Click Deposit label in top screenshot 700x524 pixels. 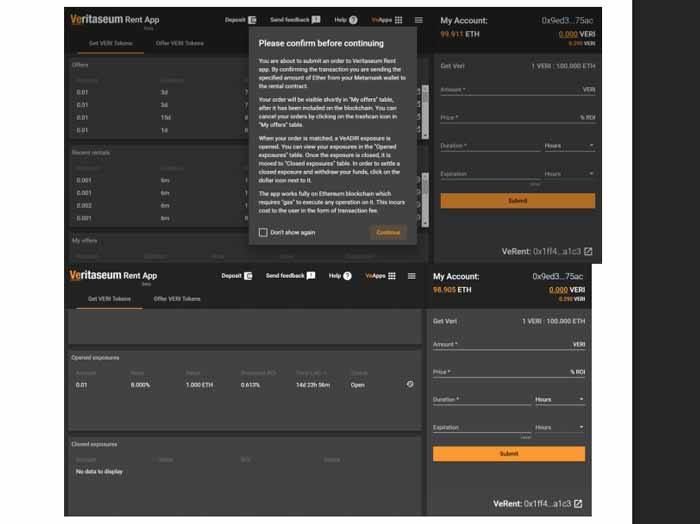[235, 20]
